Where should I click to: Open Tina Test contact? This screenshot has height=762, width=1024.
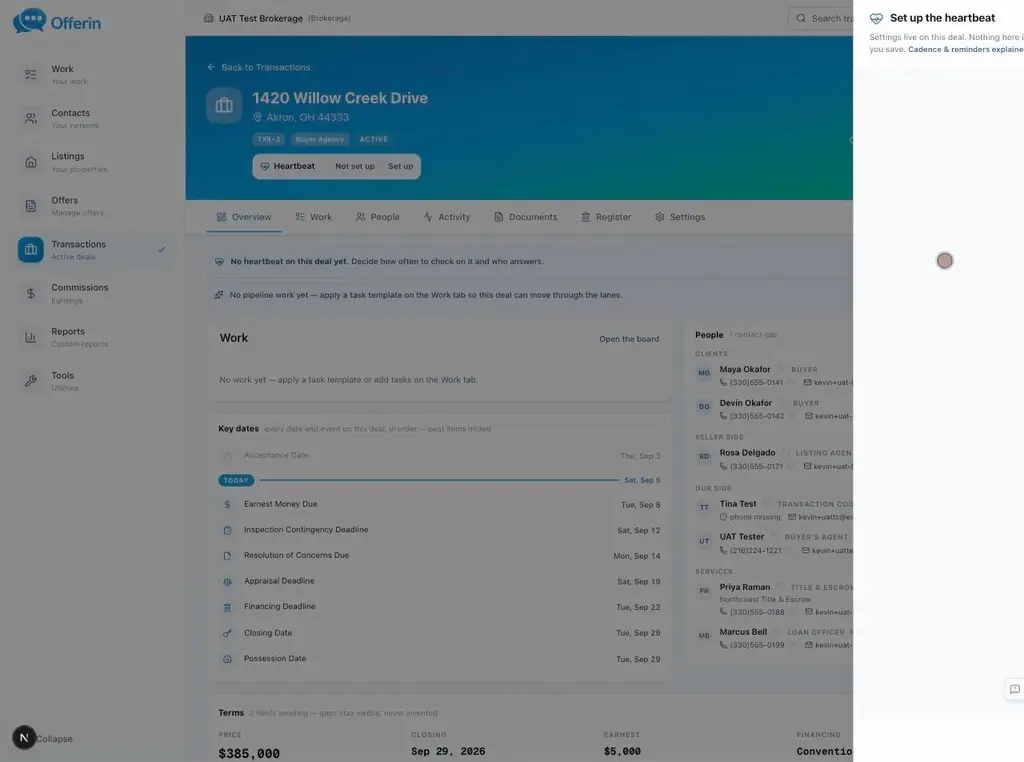tap(738, 503)
